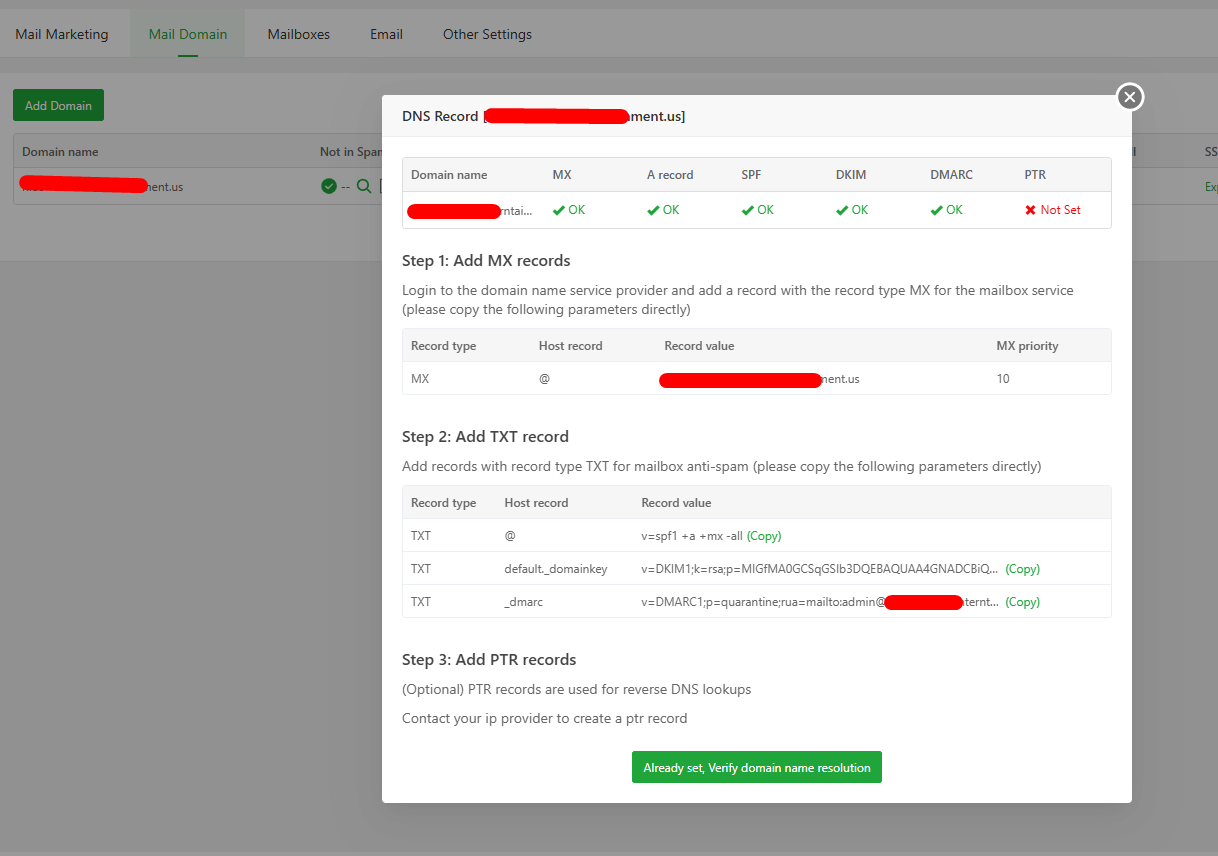Screen dimensions: 1218x856
Task: Close the DNS Record dialog
Action: [1130, 97]
